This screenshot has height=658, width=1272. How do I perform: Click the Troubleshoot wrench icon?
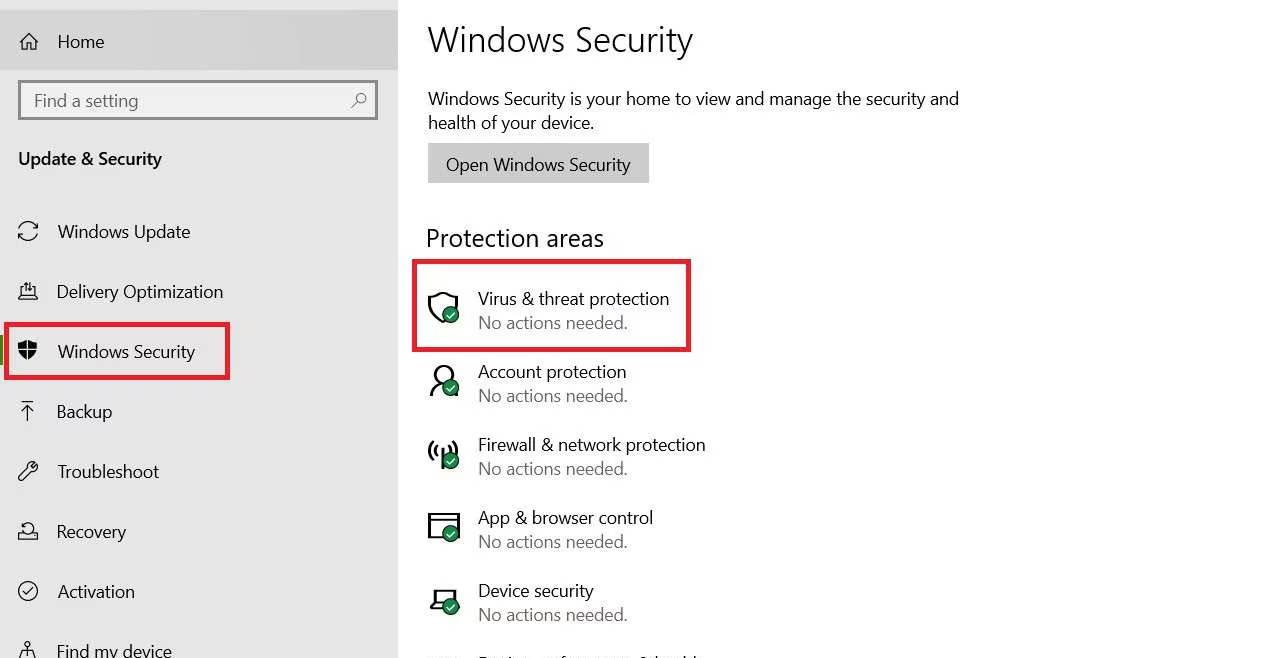coord(28,471)
